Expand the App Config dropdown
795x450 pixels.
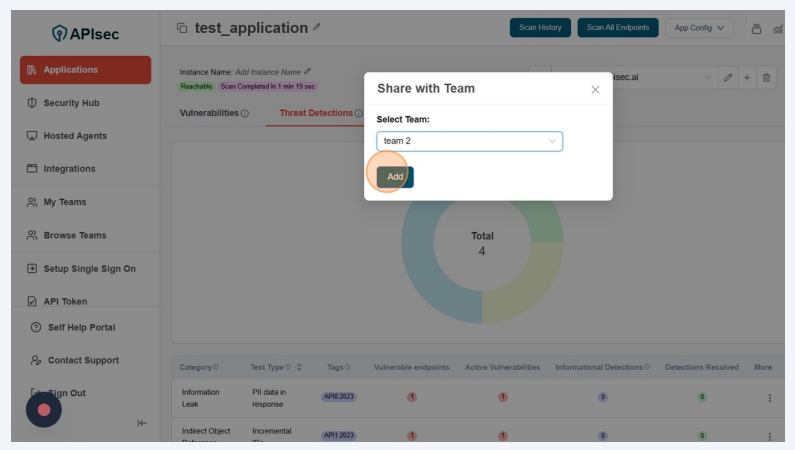[x=699, y=27]
